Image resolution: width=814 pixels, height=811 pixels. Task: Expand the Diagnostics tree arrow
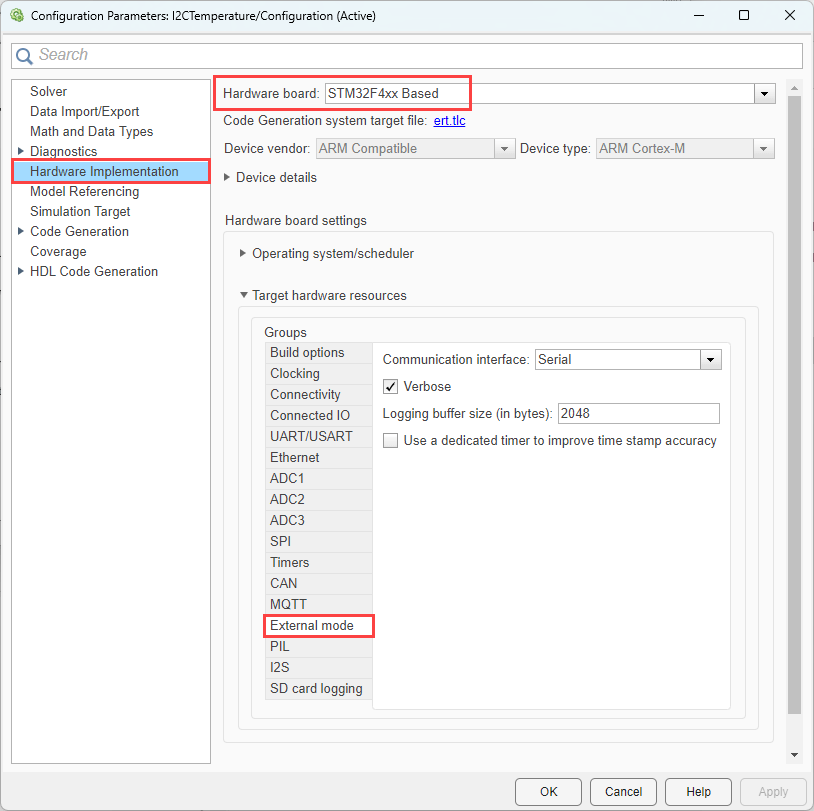click(21, 151)
